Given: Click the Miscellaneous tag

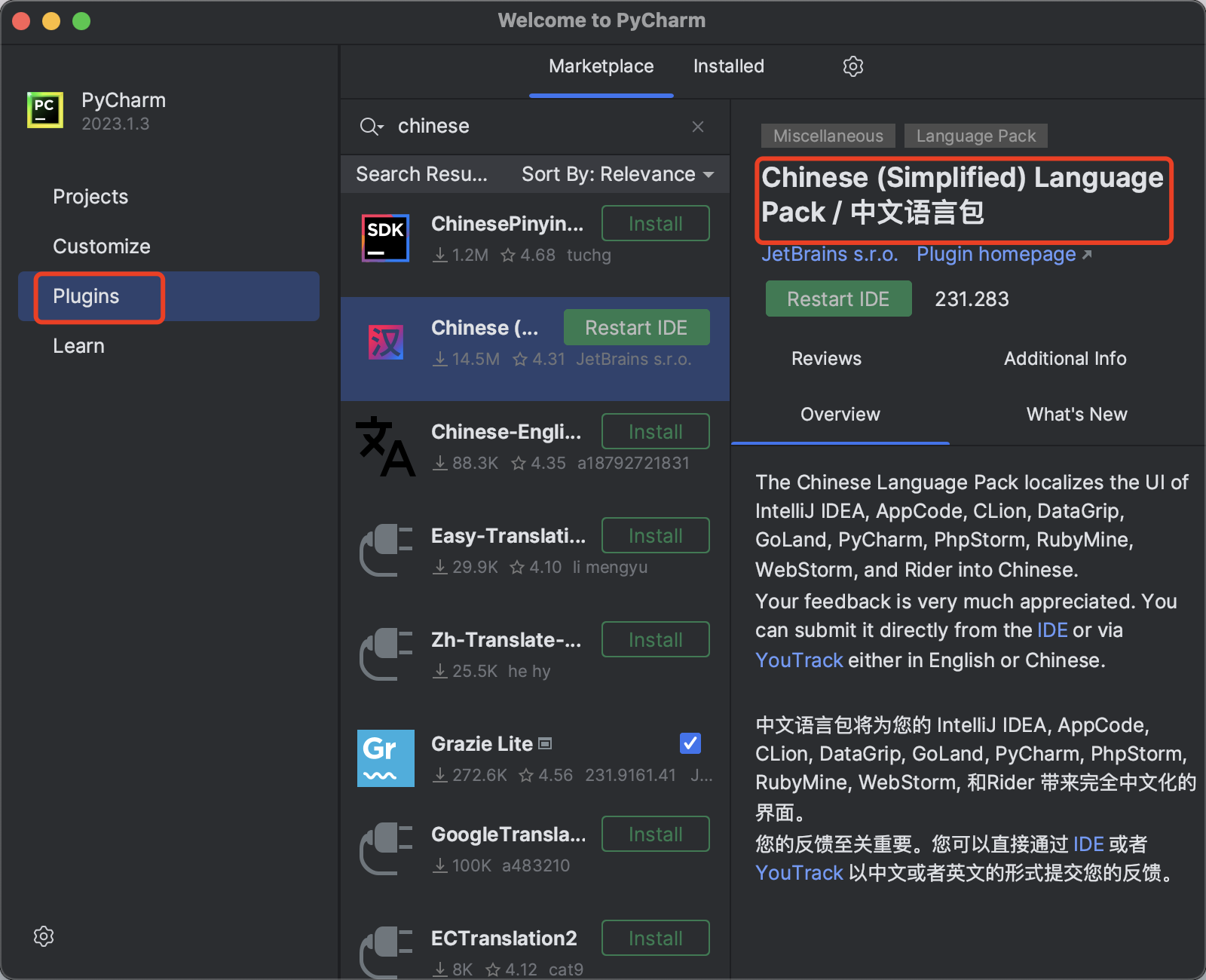Looking at the screenshot, I should tap(828, 136).
